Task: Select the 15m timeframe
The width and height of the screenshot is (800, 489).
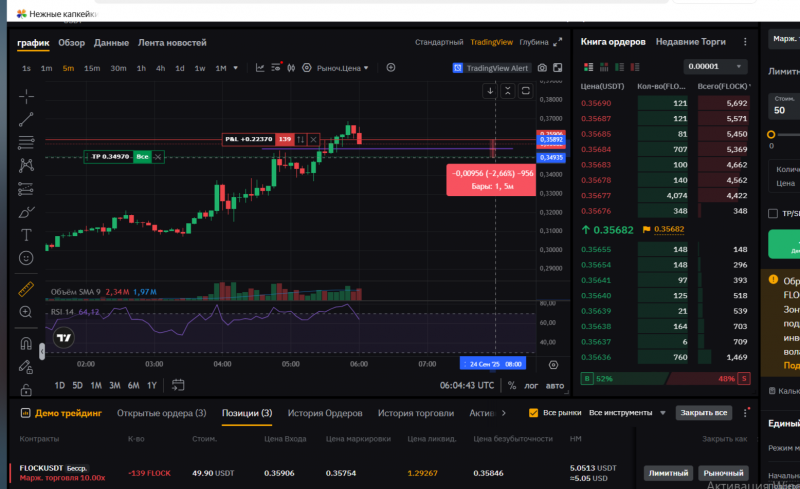Action: click(92, 68)
